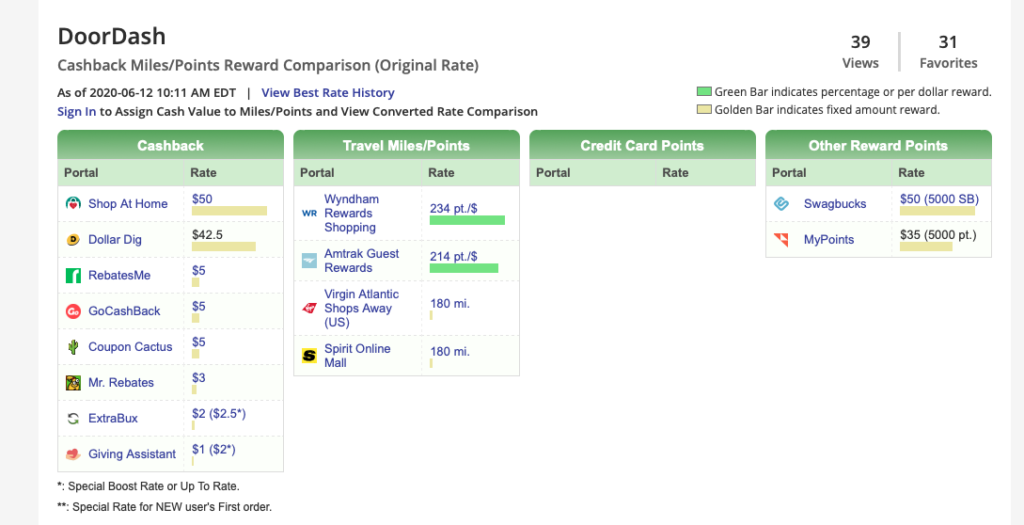1024x525 pixels.
Task: Open Virgin Atlantic Shops Away link
Action: [361, 308]
